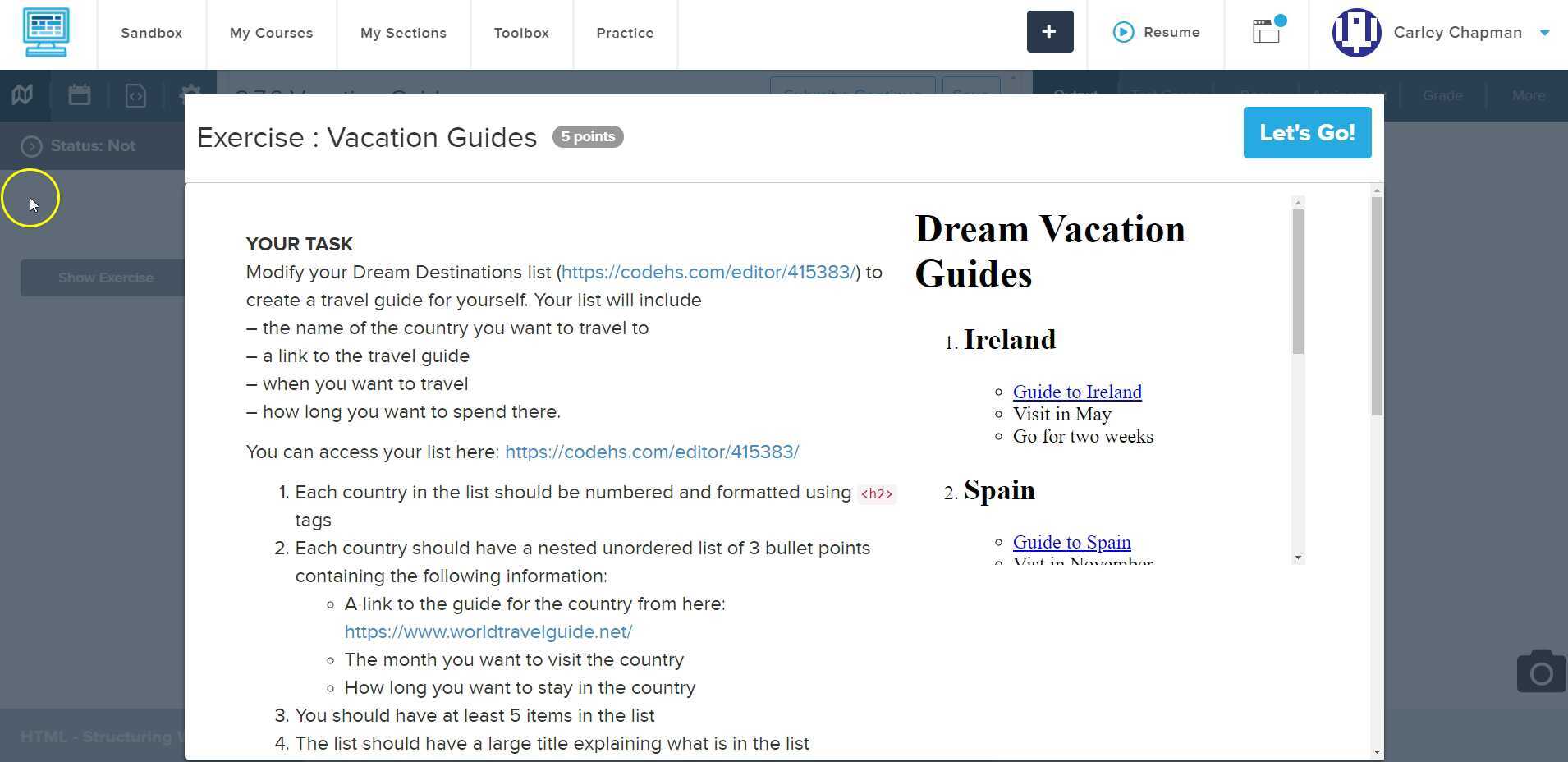Switch to the Toolbox tab
Image resolution: width=1568 pixels, height=762 pixels.
pos(521,33)
